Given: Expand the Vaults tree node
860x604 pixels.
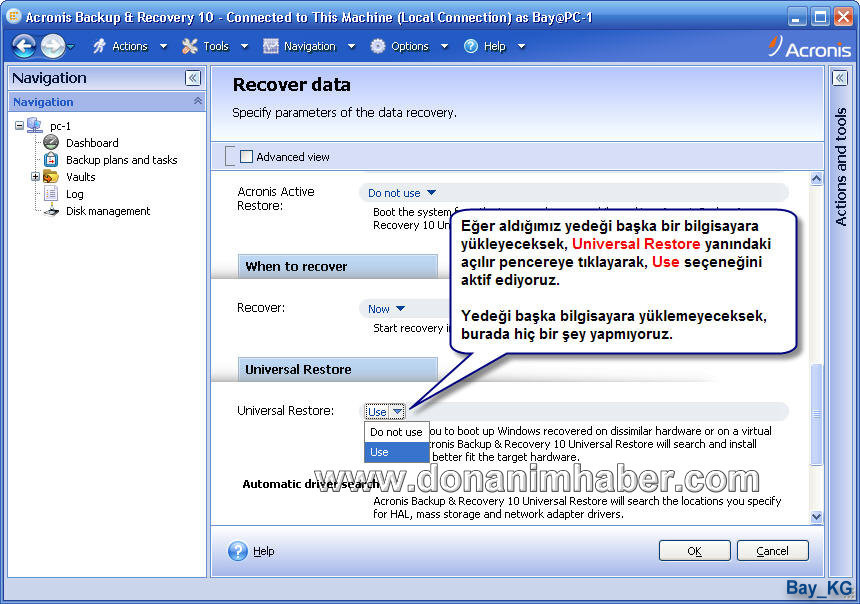Looking at the screenshot, I should 35,177.
